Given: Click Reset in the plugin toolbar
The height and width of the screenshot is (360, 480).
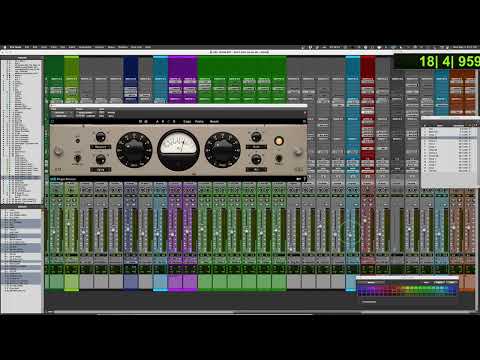Looking at the screenshot, I should [214, 122].
